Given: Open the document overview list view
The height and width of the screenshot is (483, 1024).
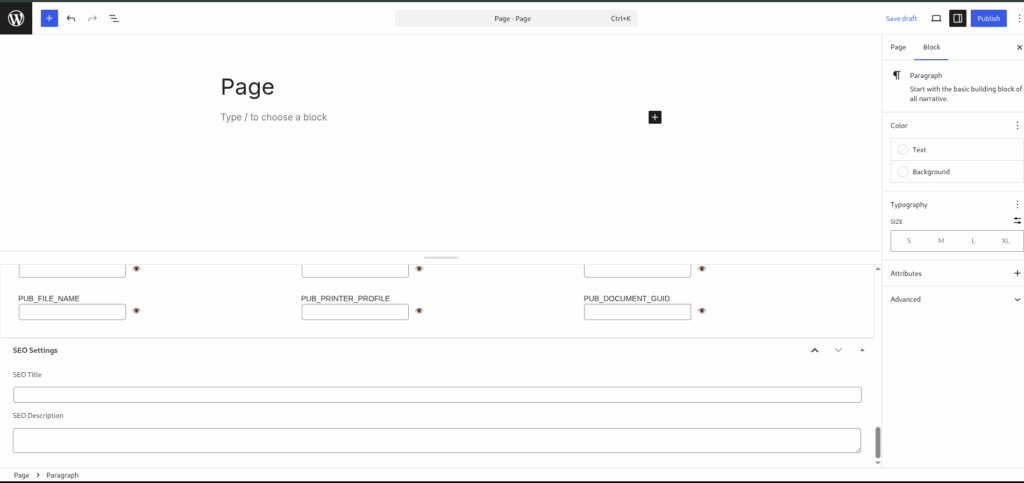Looking at the screenshot, I should tap(114, 18).
